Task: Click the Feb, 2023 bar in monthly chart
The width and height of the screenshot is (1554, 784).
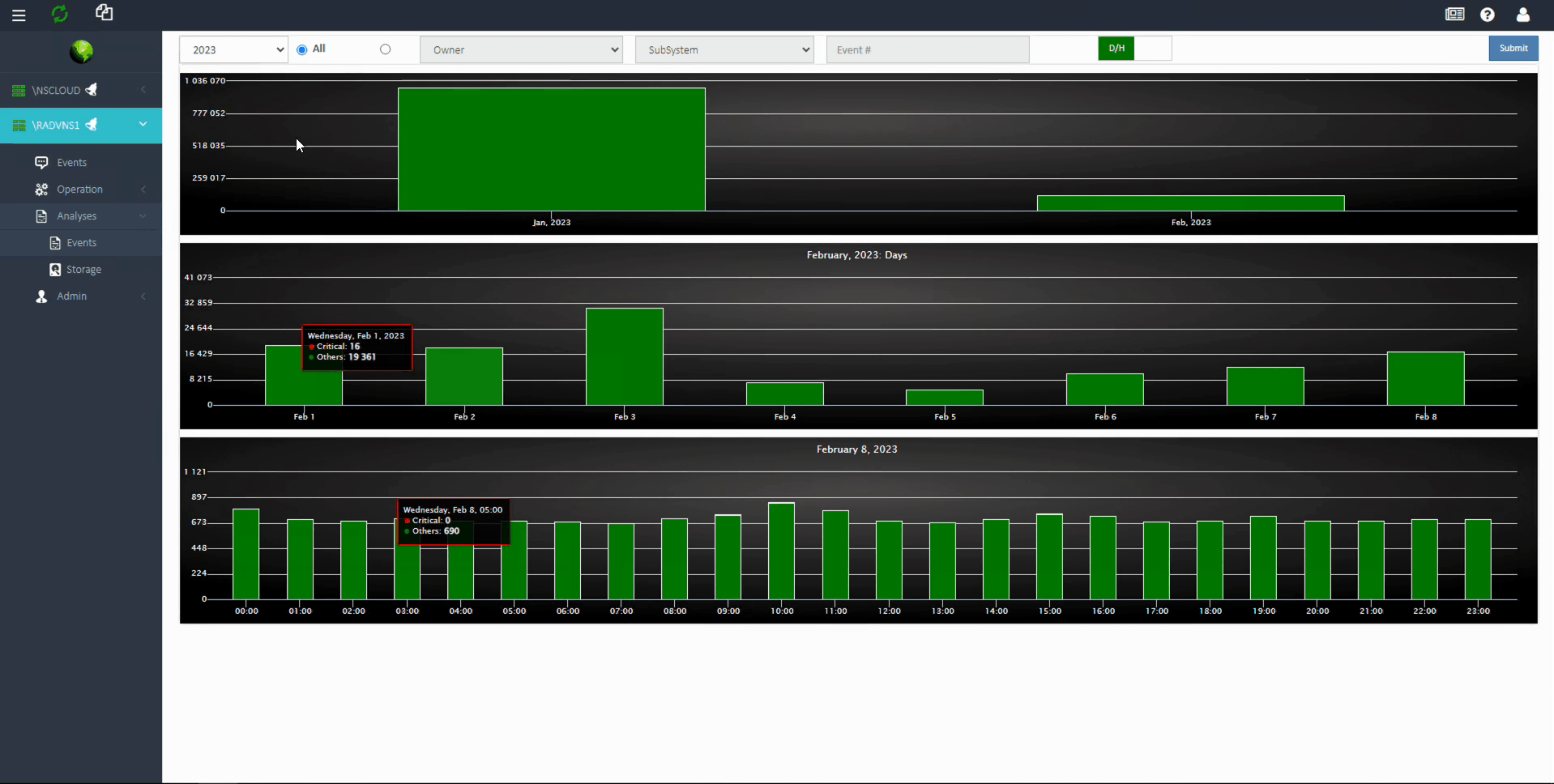Action: [1191, 203]
